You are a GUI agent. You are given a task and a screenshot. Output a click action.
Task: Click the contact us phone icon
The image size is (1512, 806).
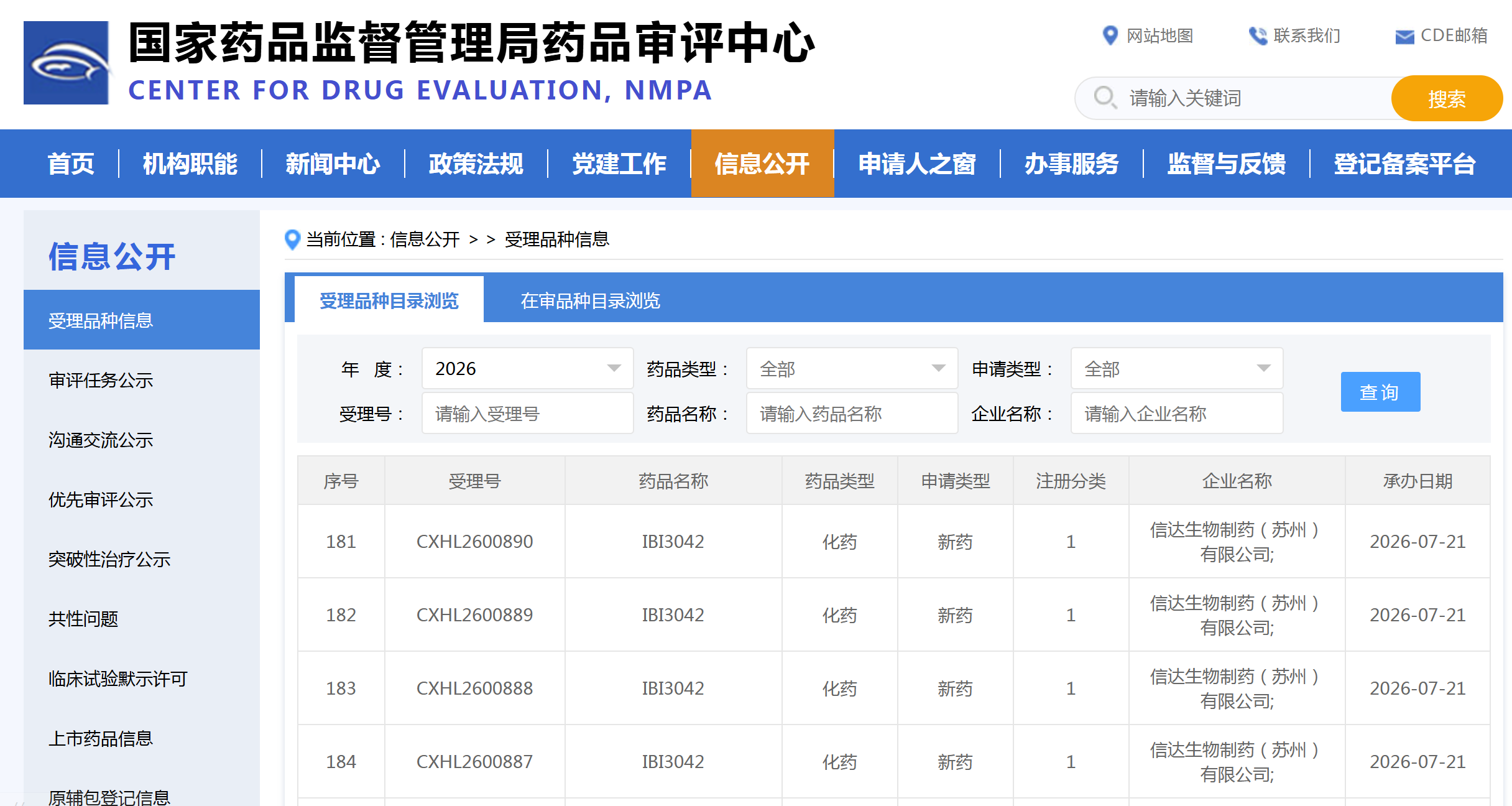point(1258,36)
